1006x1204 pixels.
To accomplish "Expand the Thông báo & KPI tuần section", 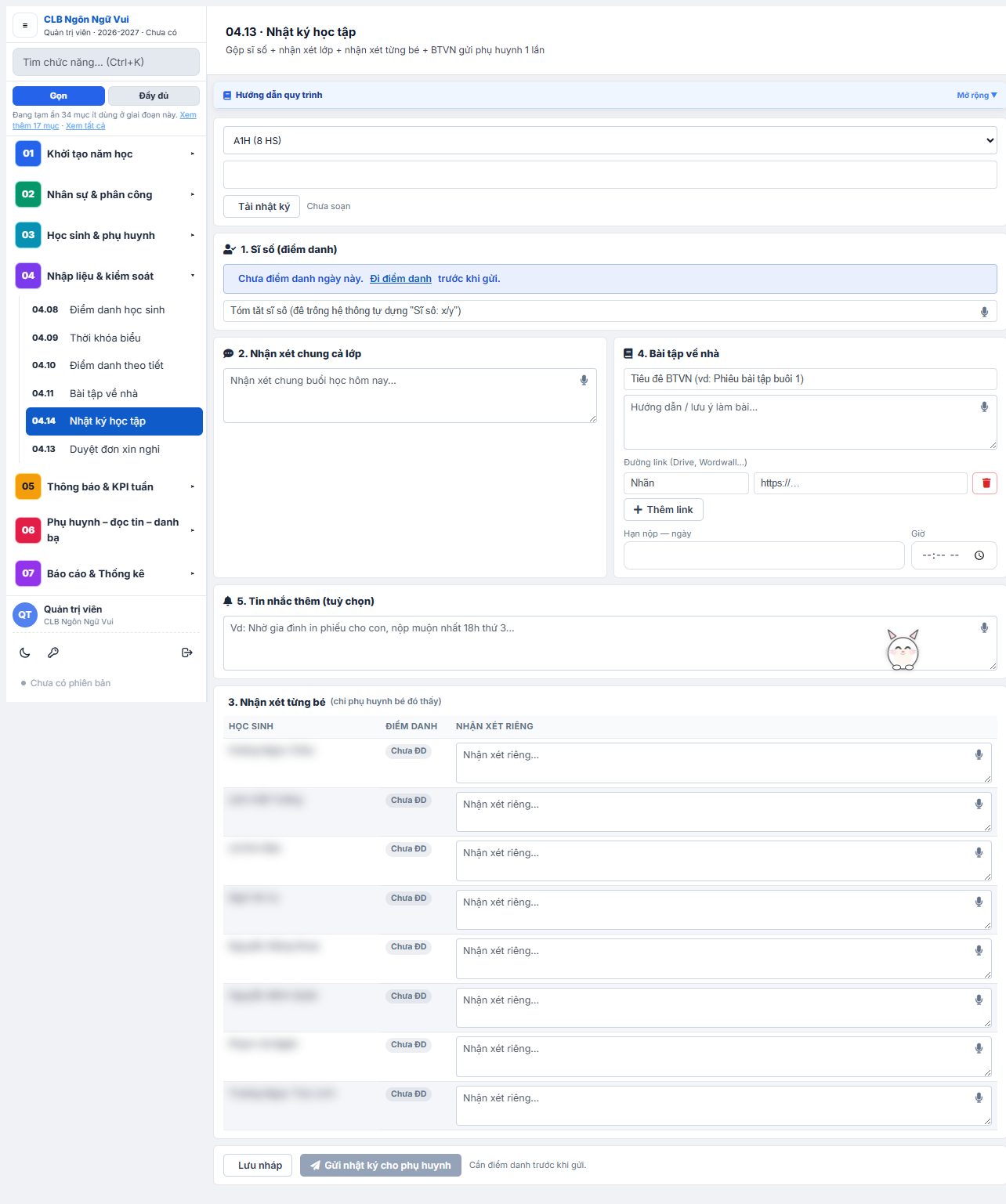I will [x=107, y=486].
